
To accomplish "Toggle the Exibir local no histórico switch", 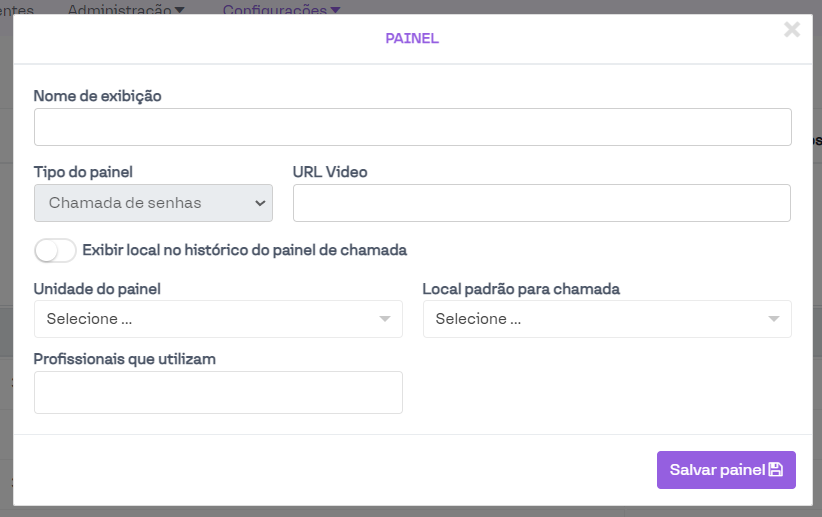I will [55, 250].
